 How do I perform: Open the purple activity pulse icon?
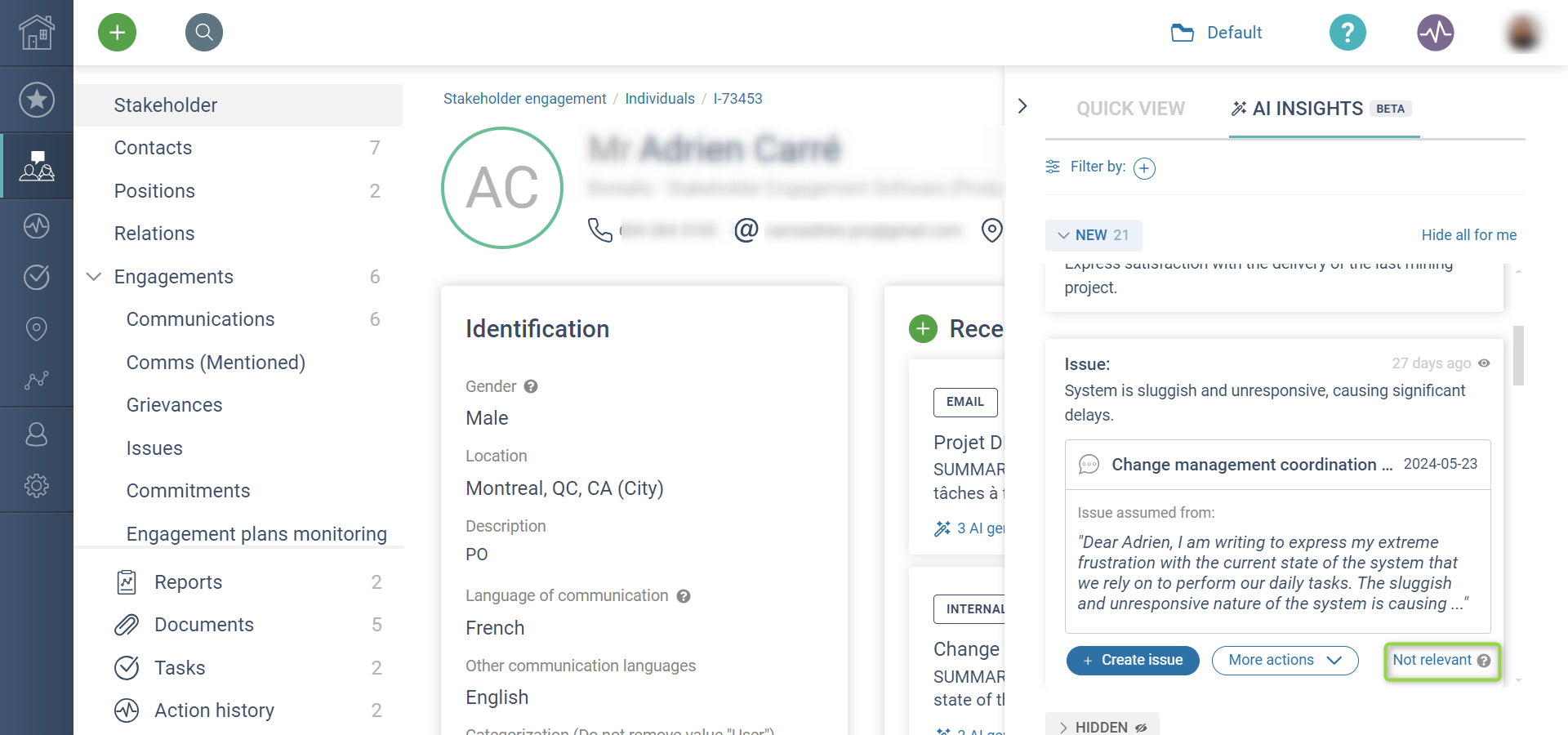coord(1436,33)
